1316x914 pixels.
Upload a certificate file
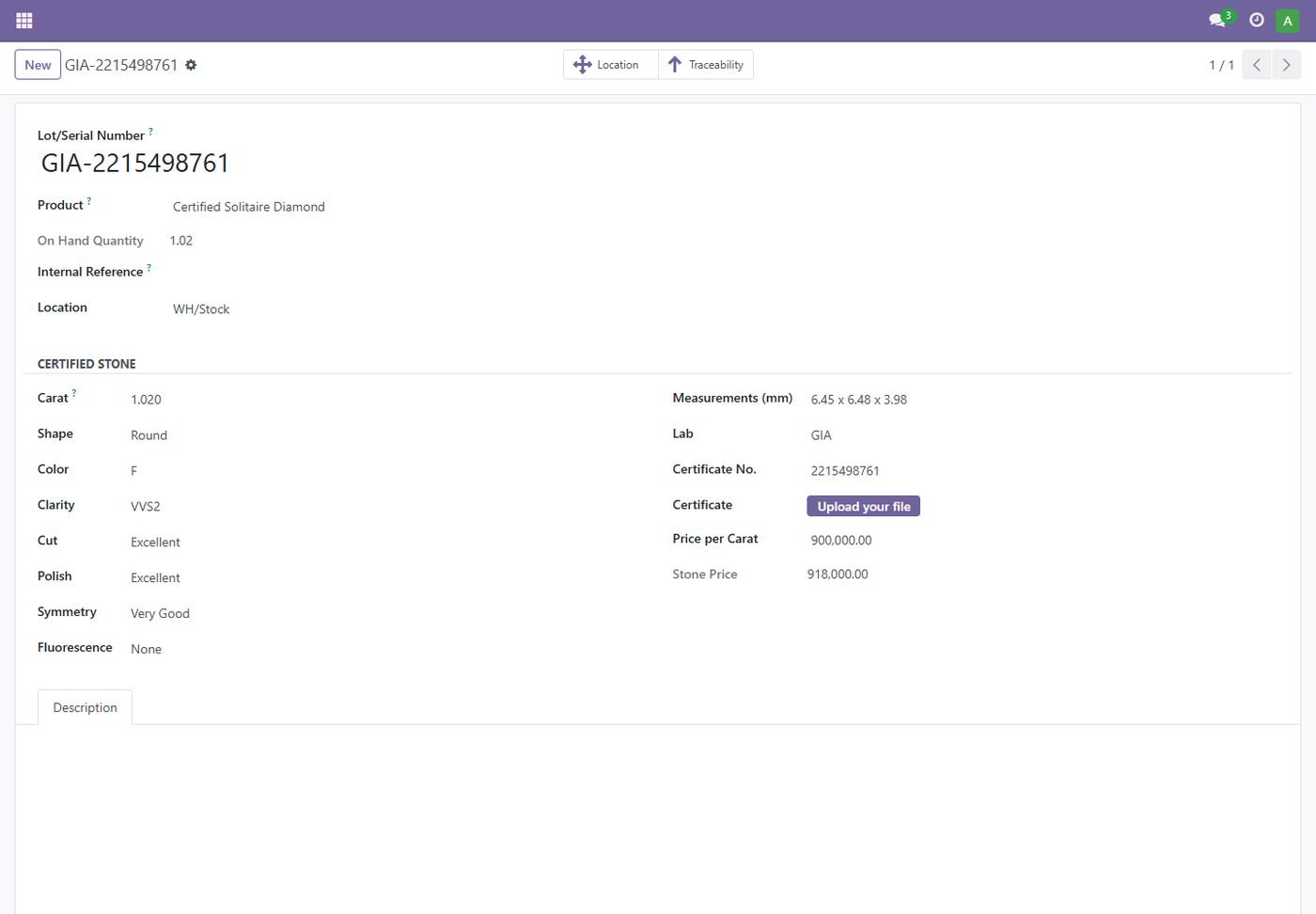[x=864, y=507]
